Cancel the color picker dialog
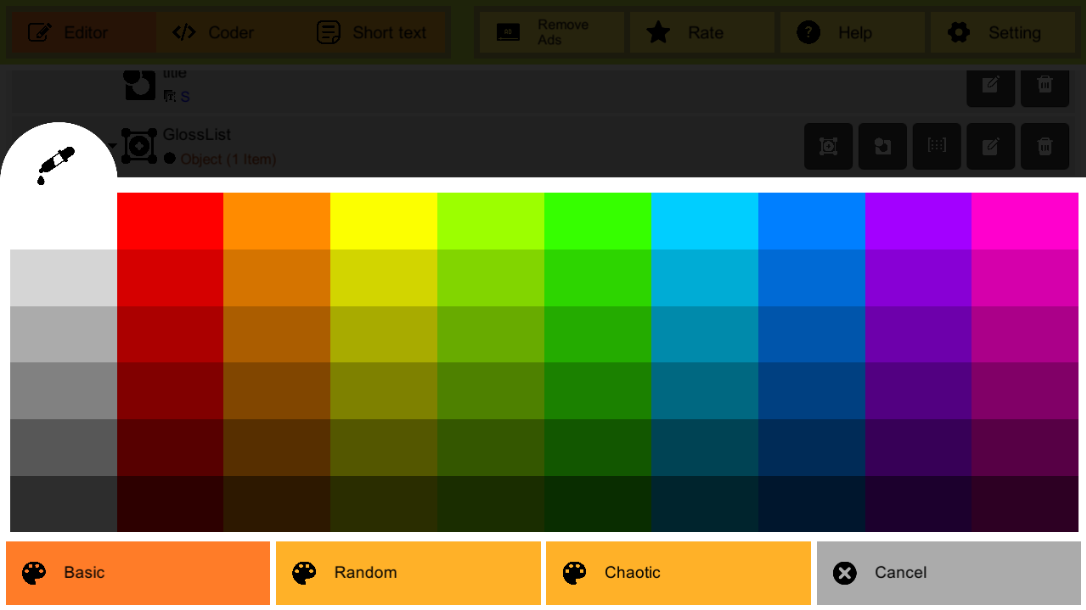This screenshot has height=610, width=1086. click(948, 573)
